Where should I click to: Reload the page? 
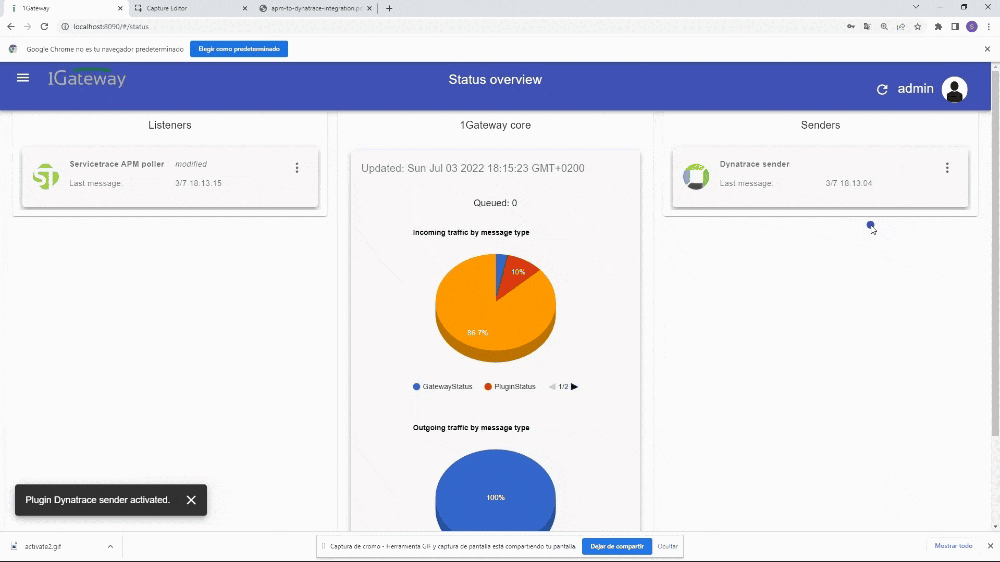[44, 27]
